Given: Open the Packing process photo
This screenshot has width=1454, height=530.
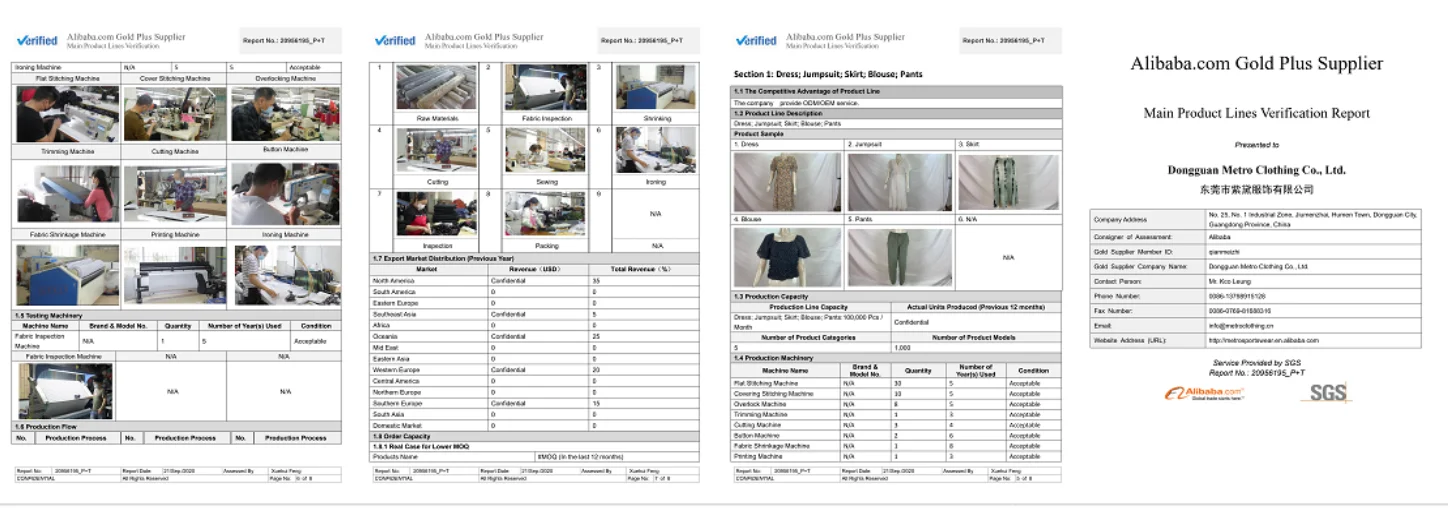Looking at the screenshot, I should pyautogui.click(x=546, y=213).
